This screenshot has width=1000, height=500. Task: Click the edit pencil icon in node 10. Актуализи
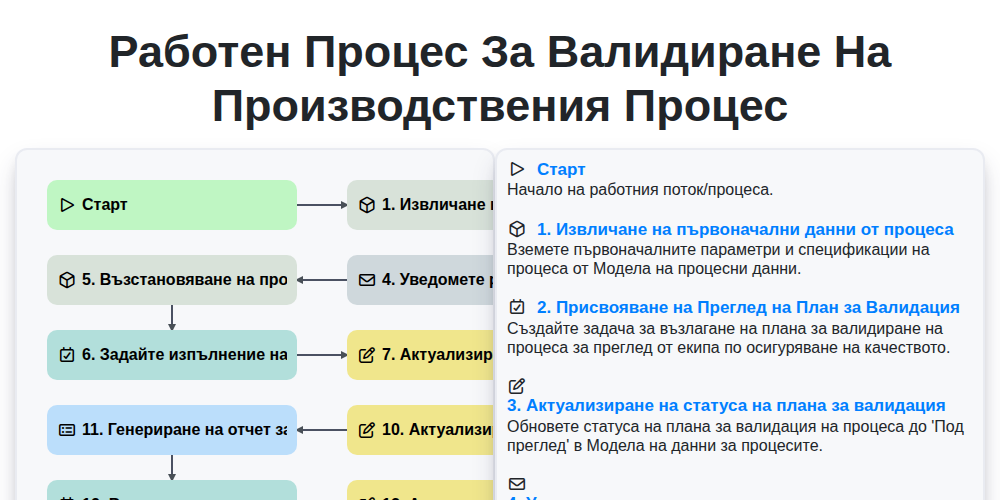(x=367, y=430)
